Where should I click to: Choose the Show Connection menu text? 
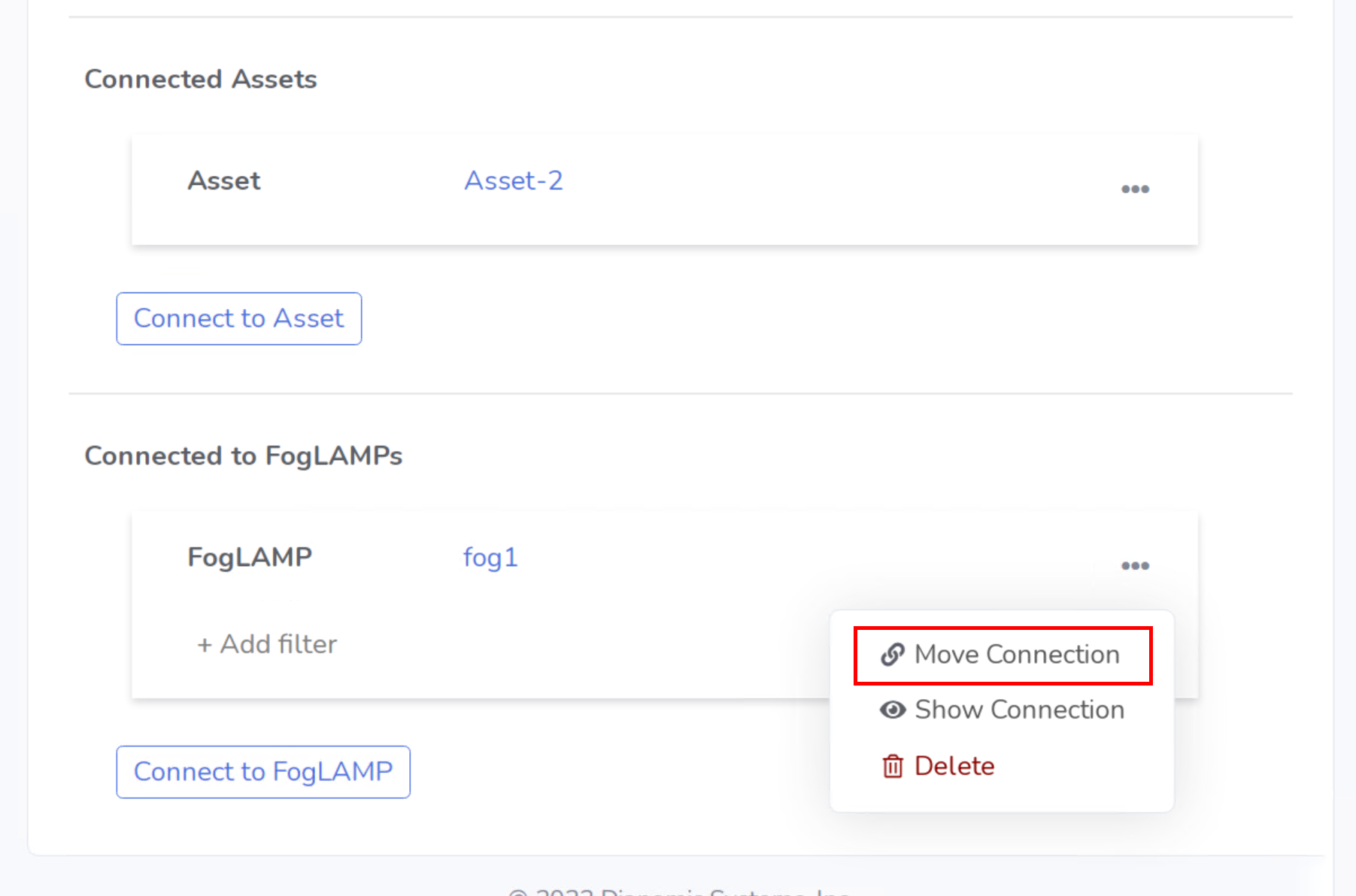(x=1019, y=710)
